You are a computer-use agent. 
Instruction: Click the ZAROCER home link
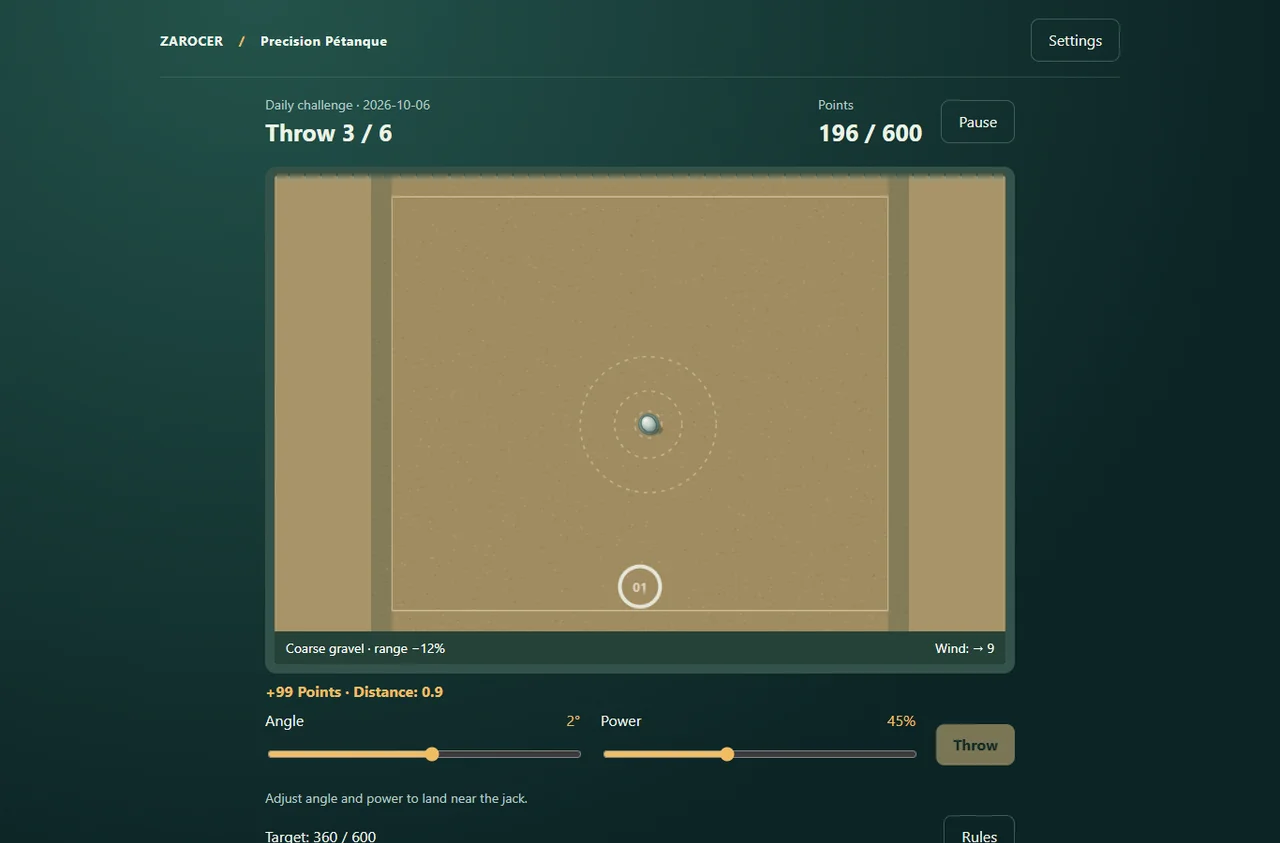[x=191, y=41]
